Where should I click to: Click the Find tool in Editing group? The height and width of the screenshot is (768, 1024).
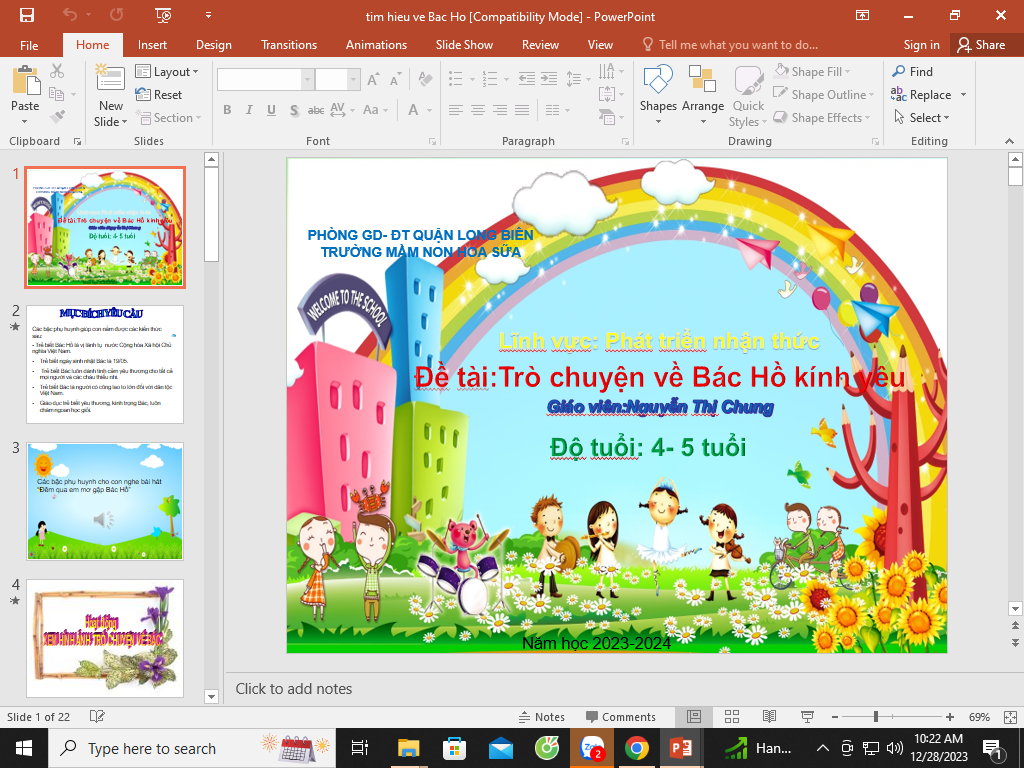click(x=912, y=72)
